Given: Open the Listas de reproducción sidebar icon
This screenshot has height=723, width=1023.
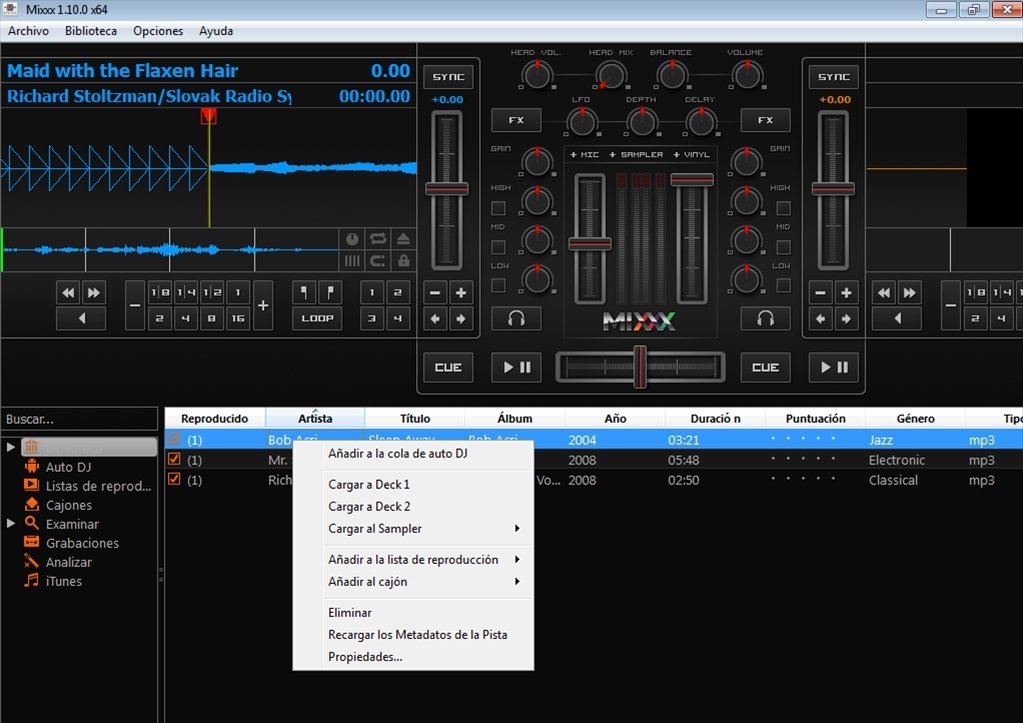Looking at the screenshot, I should [31, 485].
